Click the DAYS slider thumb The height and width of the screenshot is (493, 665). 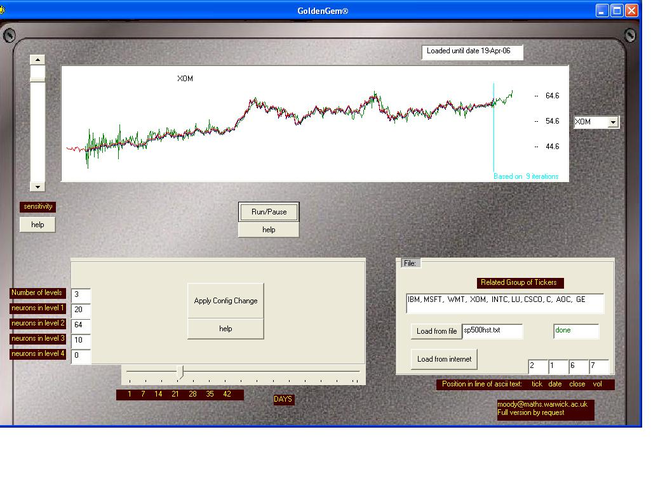pyautogui.click(x=182, y=372)
